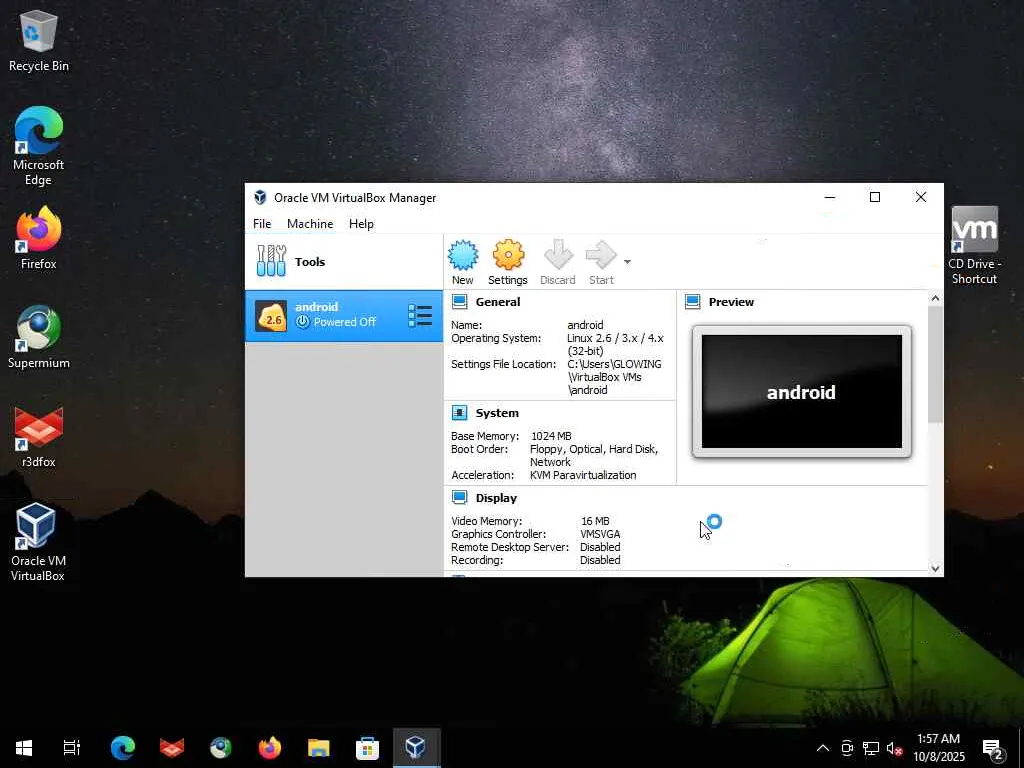Expand the Start button dropdown arrow

click(x=627, y=262)
